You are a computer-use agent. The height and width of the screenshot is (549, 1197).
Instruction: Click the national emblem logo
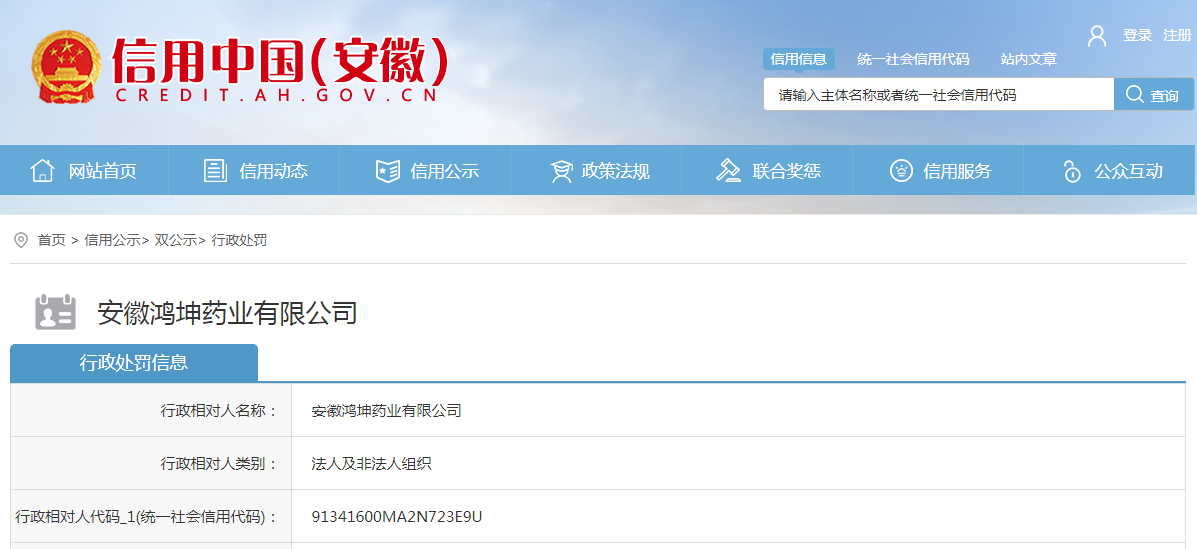66,66
